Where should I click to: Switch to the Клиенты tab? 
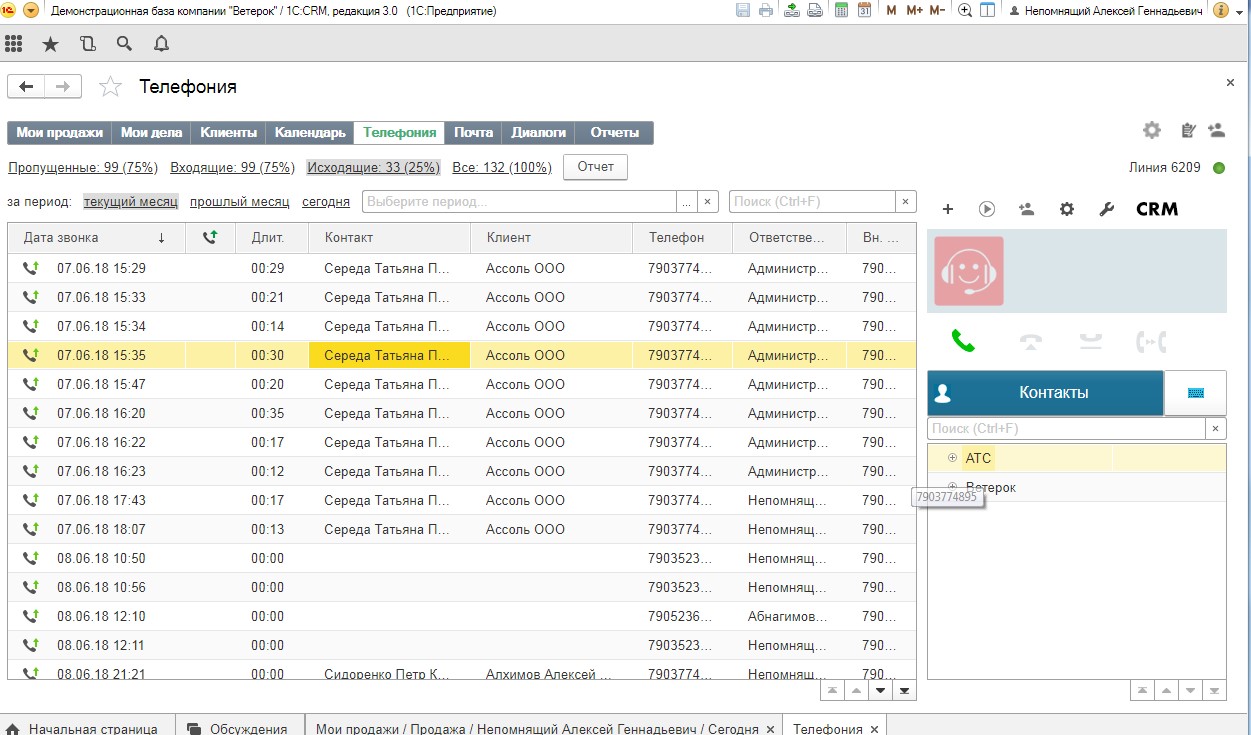tap(228, 133)
